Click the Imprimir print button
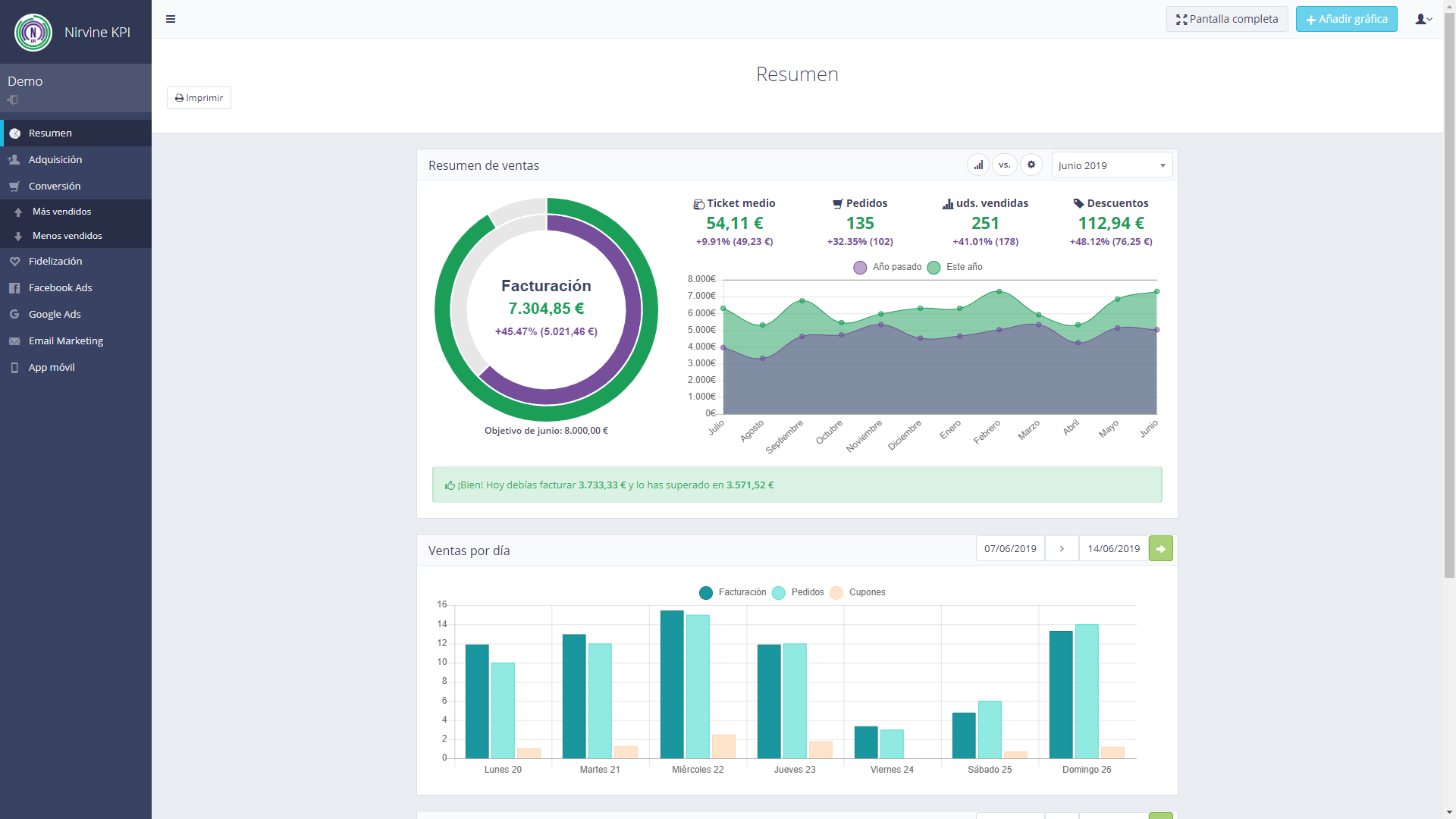This screenshot has width=1456, height=819. coord(198,97)
